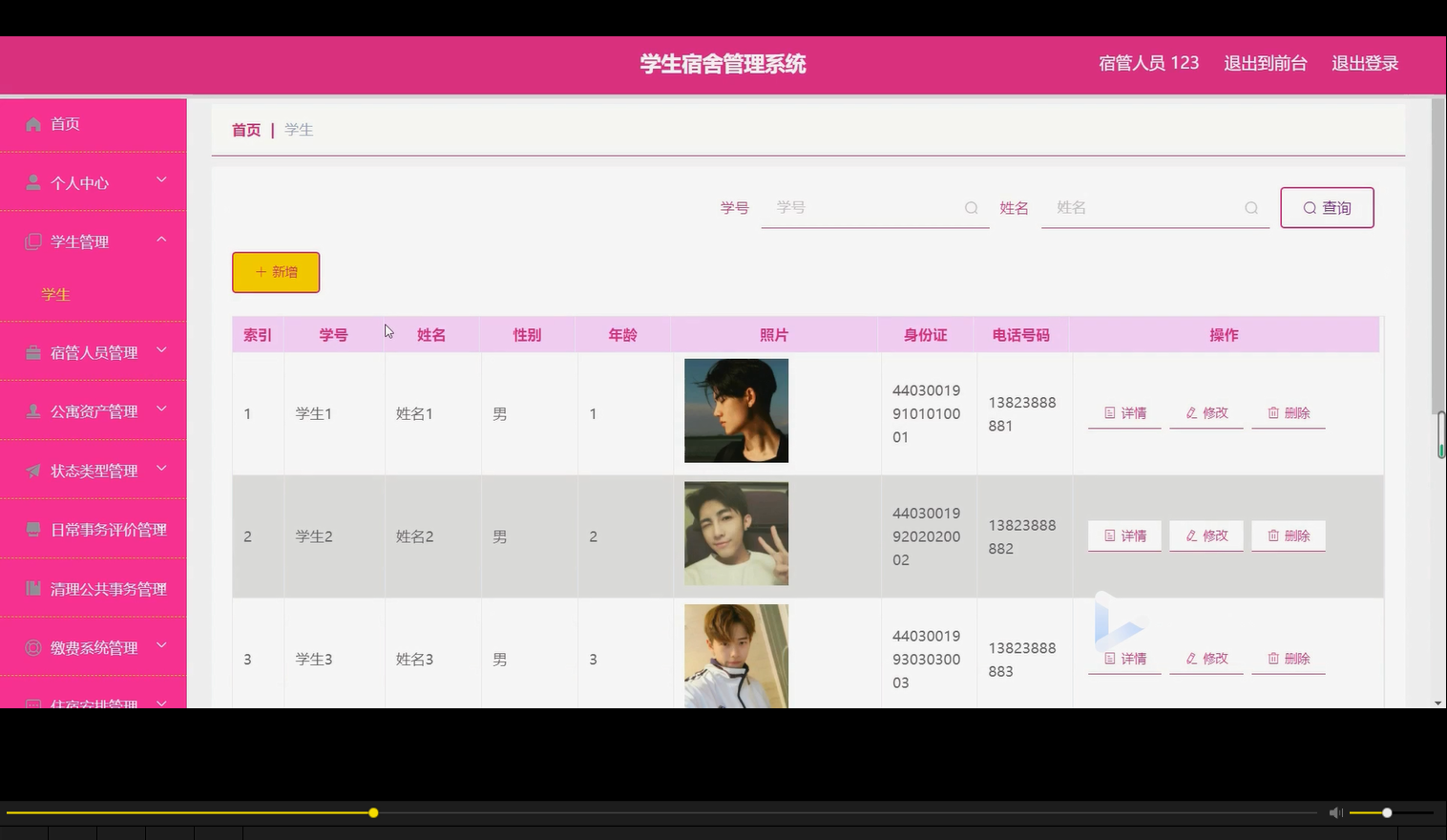Click 修改 for 学生2 row
Image resolution: width=1447 pixels, height=840 pixels.
pyautogui.click(x=1206, y=536)
